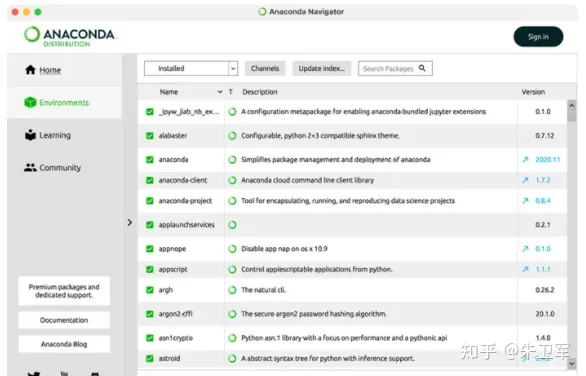
Task: Click the type circle icon for anaconda
Action: point(232,160)
